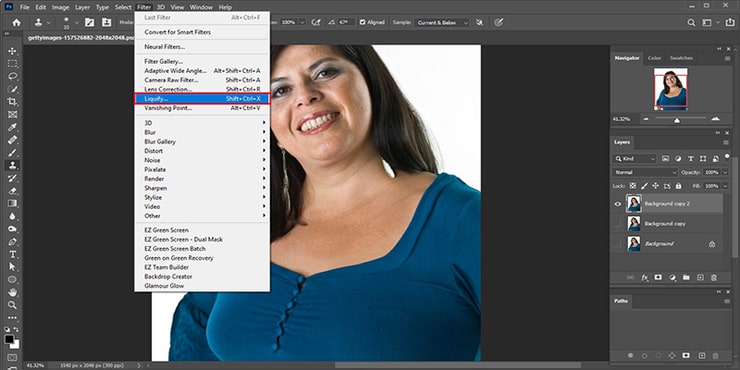Select the Hand tool

(12, 293)
